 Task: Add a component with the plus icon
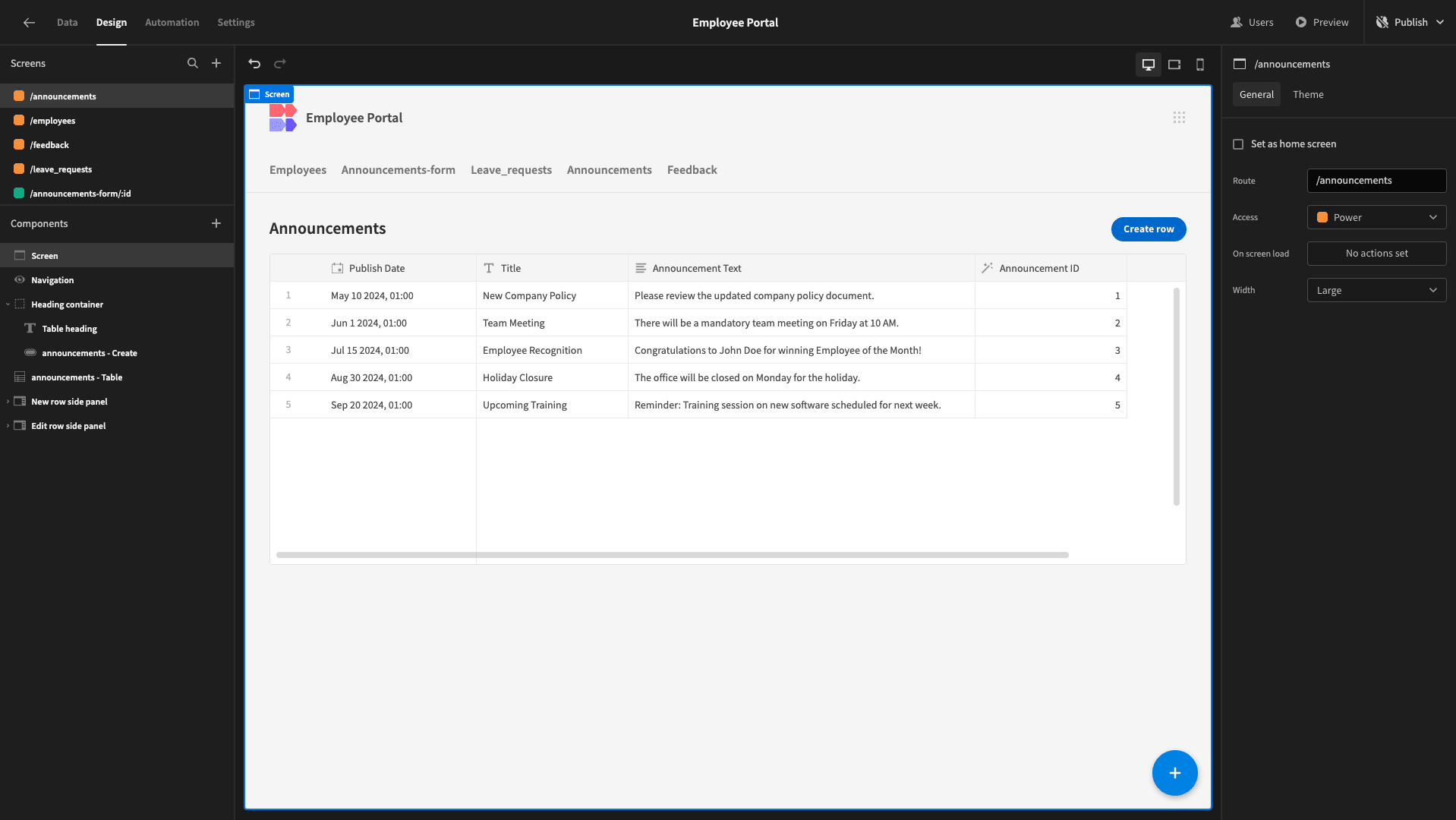pyautogui.click(x=216, y=223)
